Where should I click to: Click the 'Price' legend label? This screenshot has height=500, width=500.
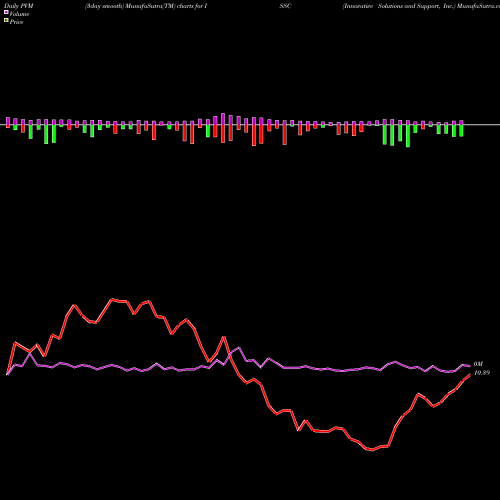[x=16, y=22]
